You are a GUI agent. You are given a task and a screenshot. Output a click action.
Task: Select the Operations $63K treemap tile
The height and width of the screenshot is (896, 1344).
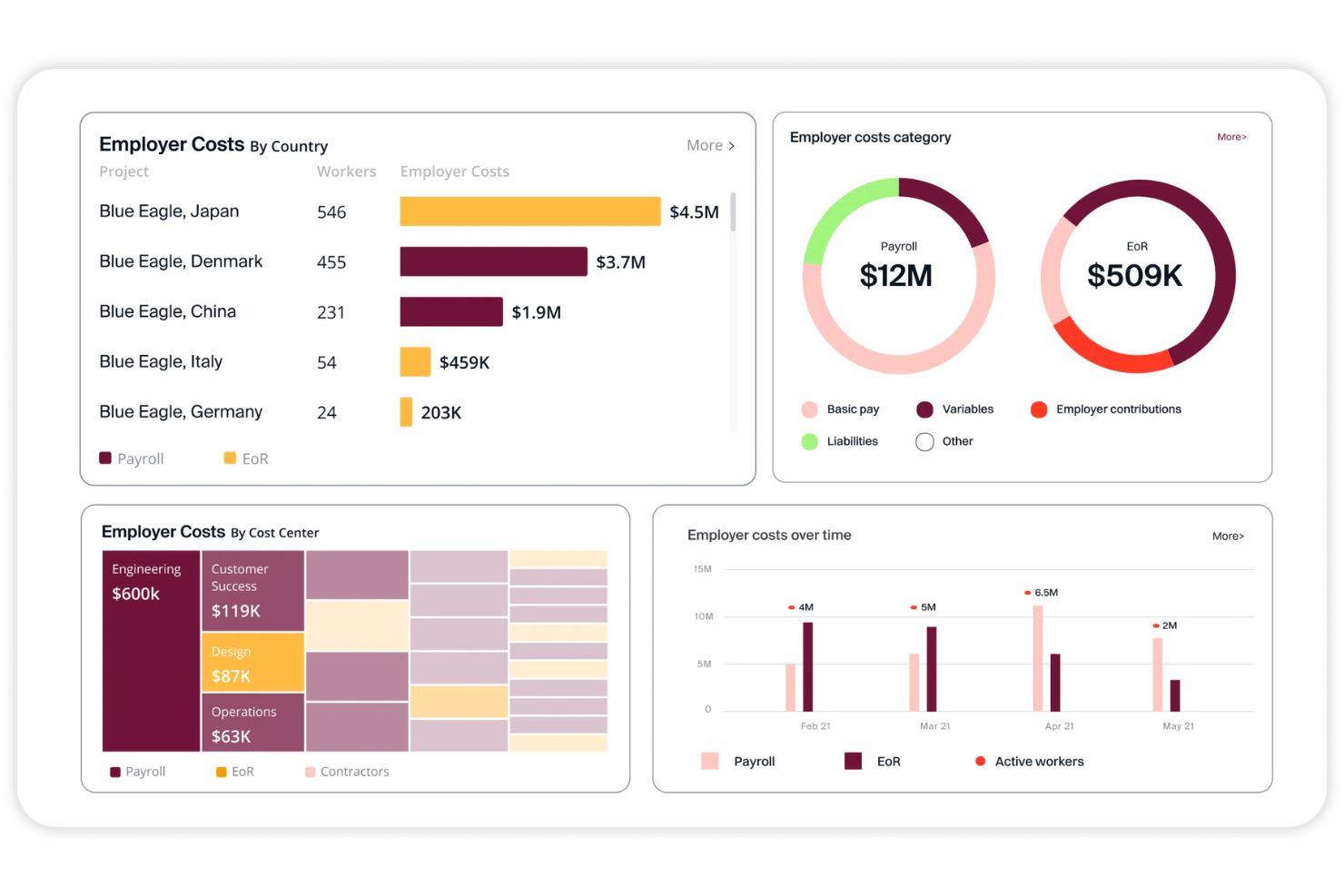(x=252, y=723)
